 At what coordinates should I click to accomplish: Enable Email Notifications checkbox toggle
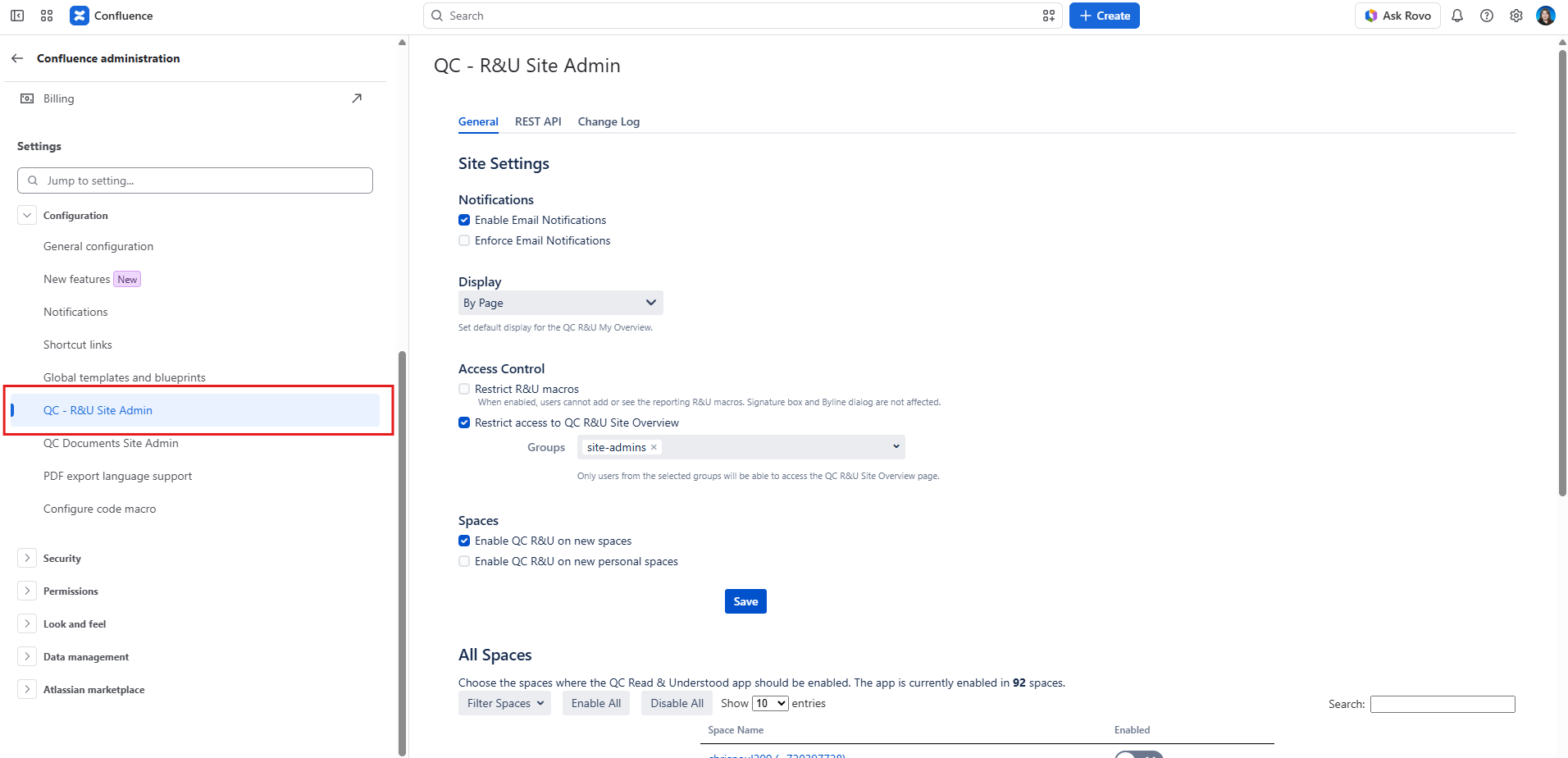(464, 220)
